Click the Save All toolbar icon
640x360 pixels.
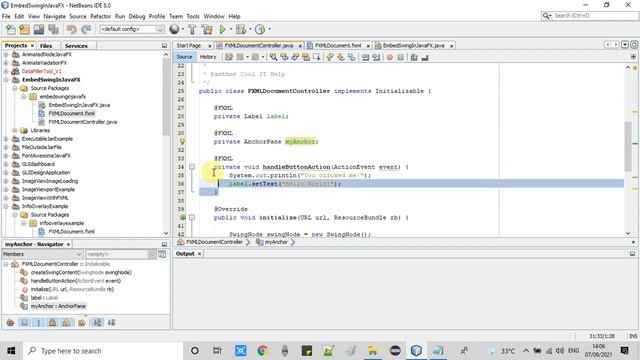click(x=53, y=29)
